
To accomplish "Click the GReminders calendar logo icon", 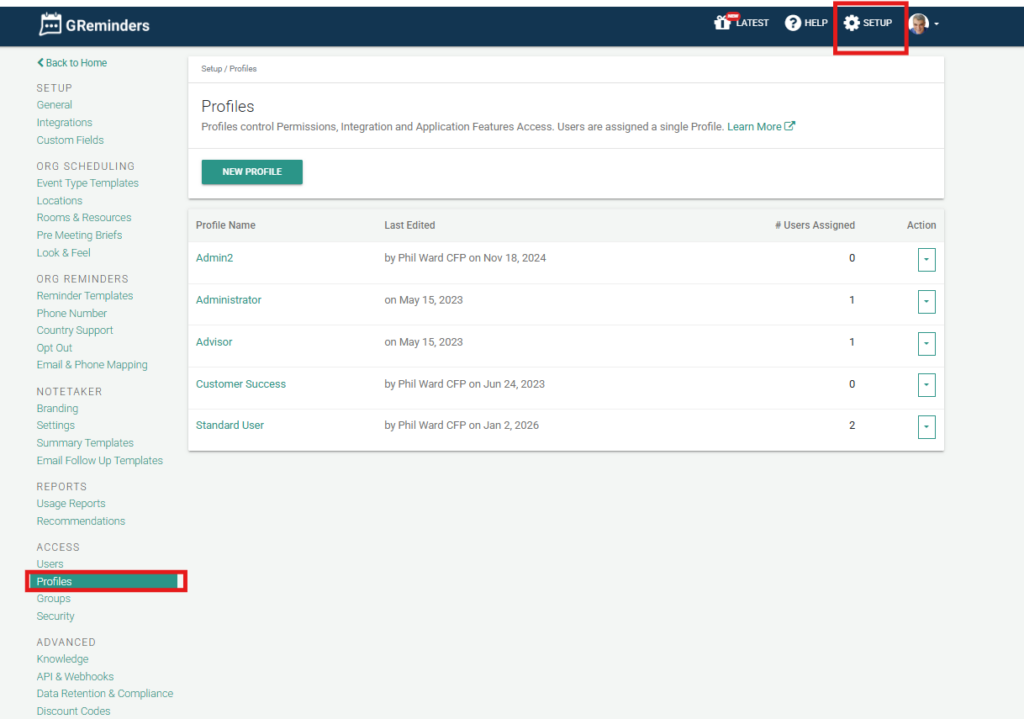I will tap(50, 24).
